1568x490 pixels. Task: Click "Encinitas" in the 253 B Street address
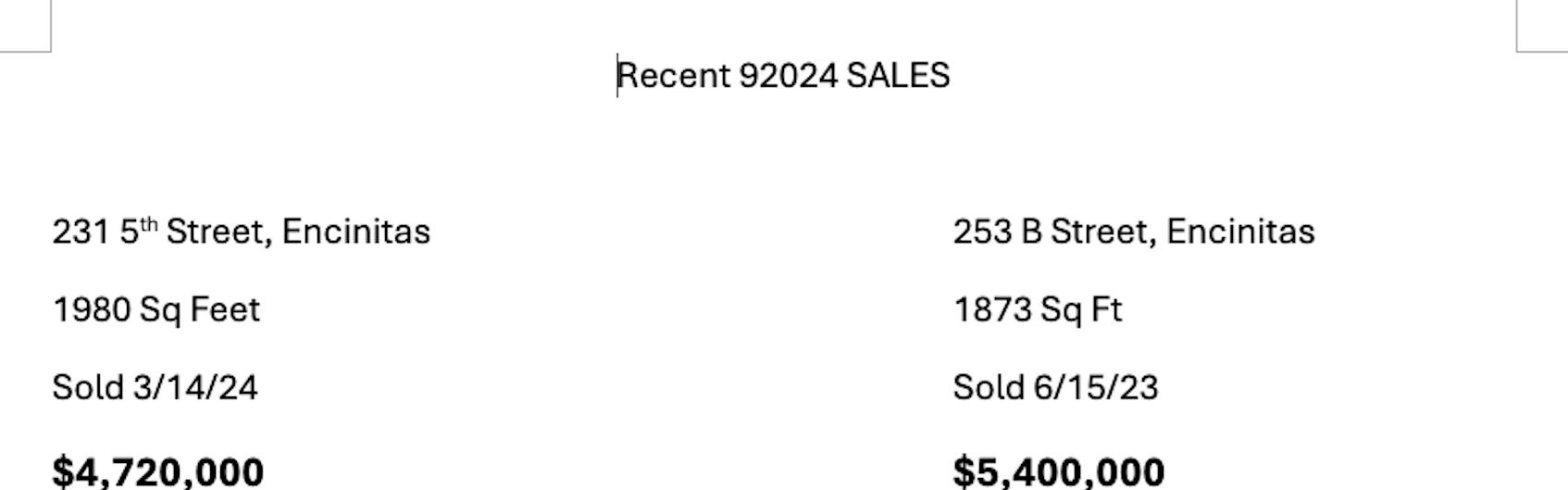[x=1240, y=232]
